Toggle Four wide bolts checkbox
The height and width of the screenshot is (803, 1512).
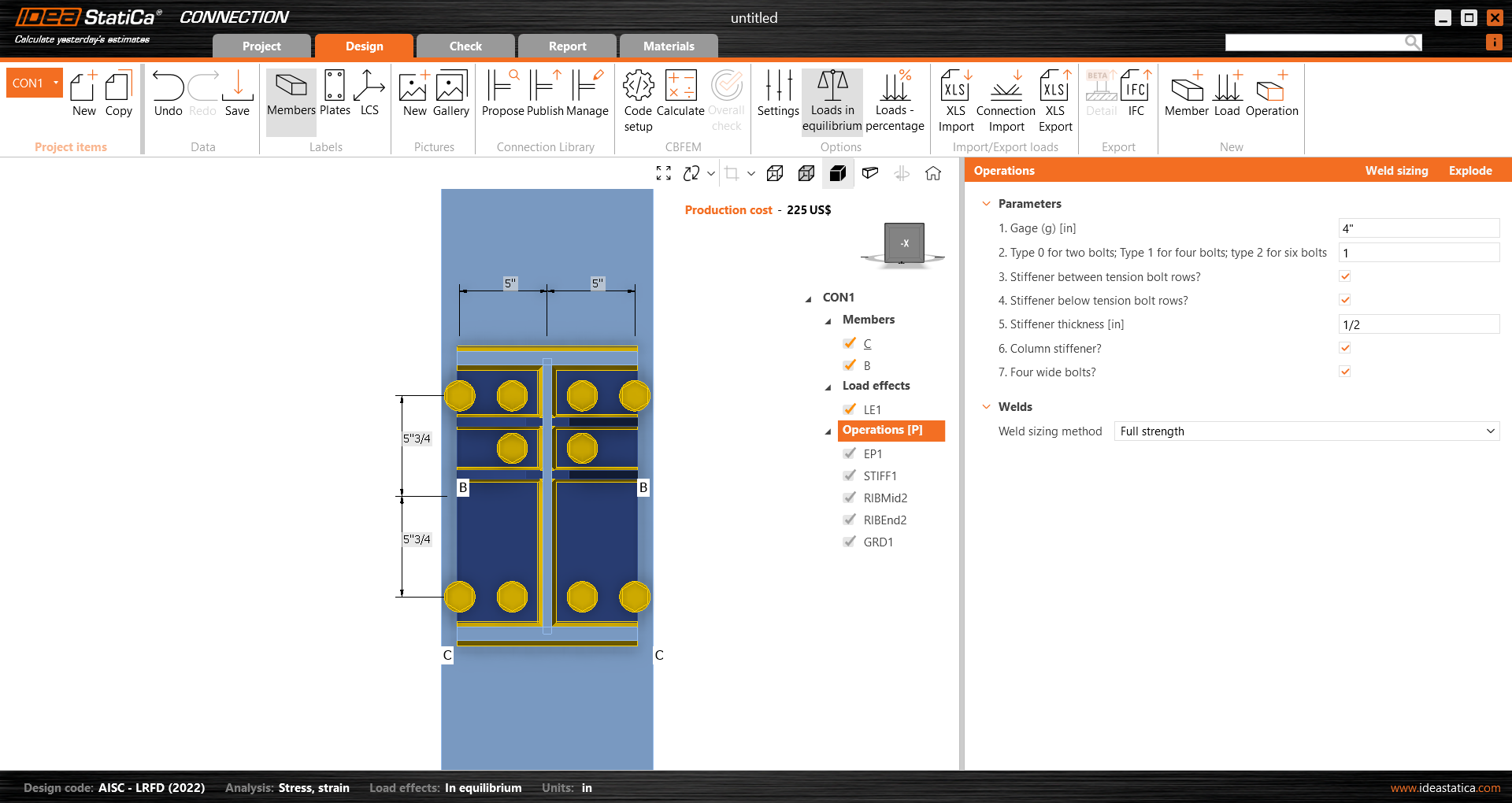(x=1345, y=372)
